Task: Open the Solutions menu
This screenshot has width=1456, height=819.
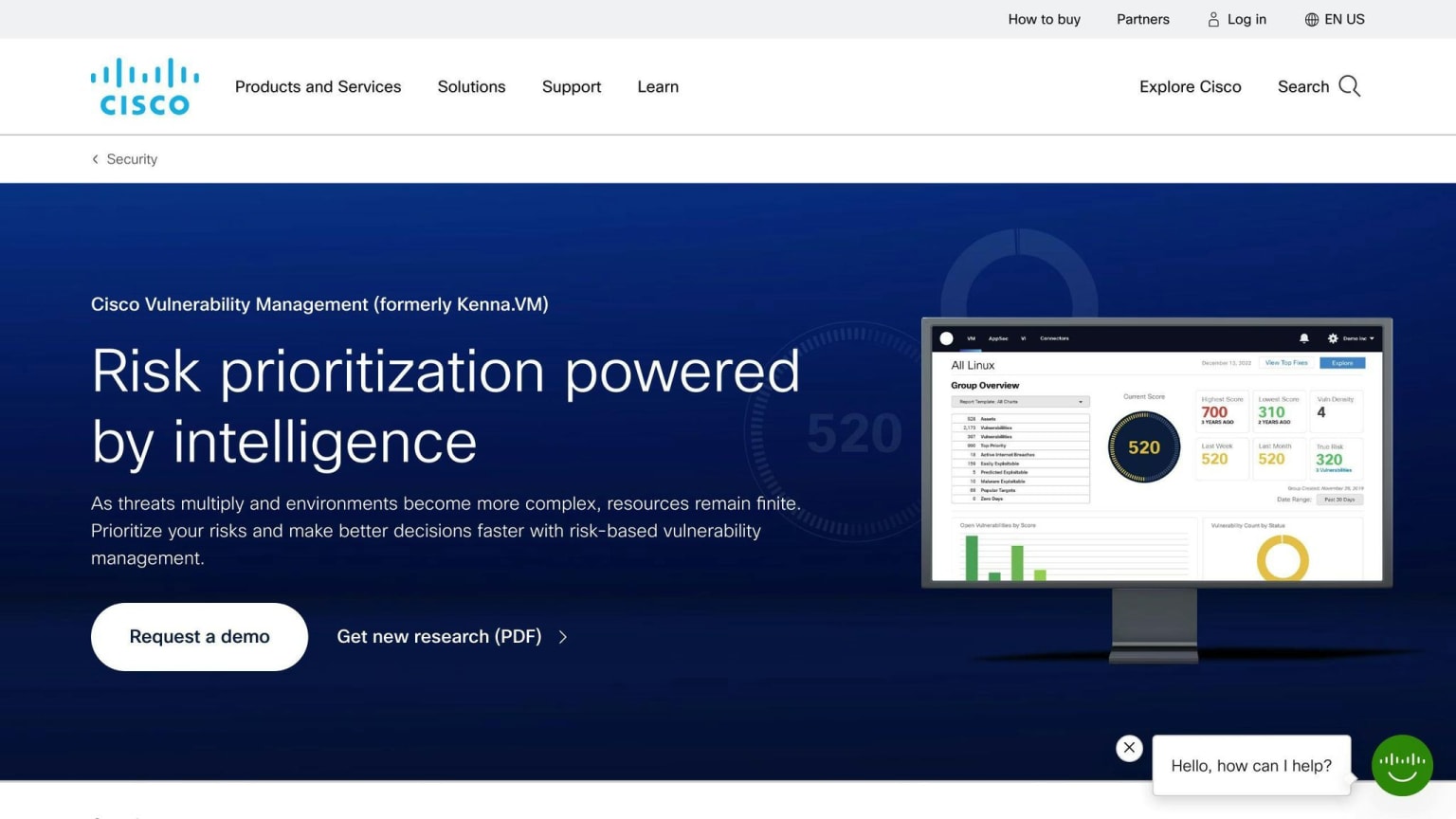Action: coord(471,86)
